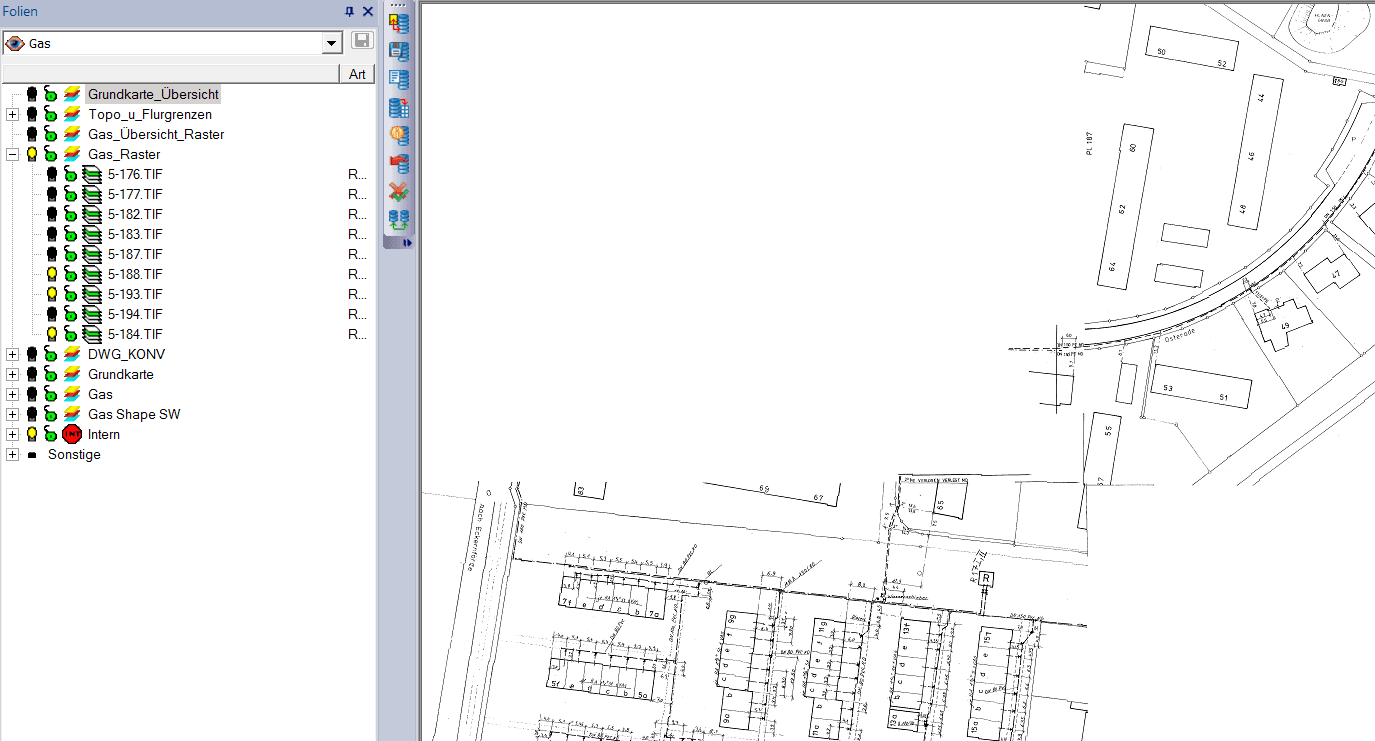
Task: Select the 5-187.TIF raster entry
Action: 135,254
